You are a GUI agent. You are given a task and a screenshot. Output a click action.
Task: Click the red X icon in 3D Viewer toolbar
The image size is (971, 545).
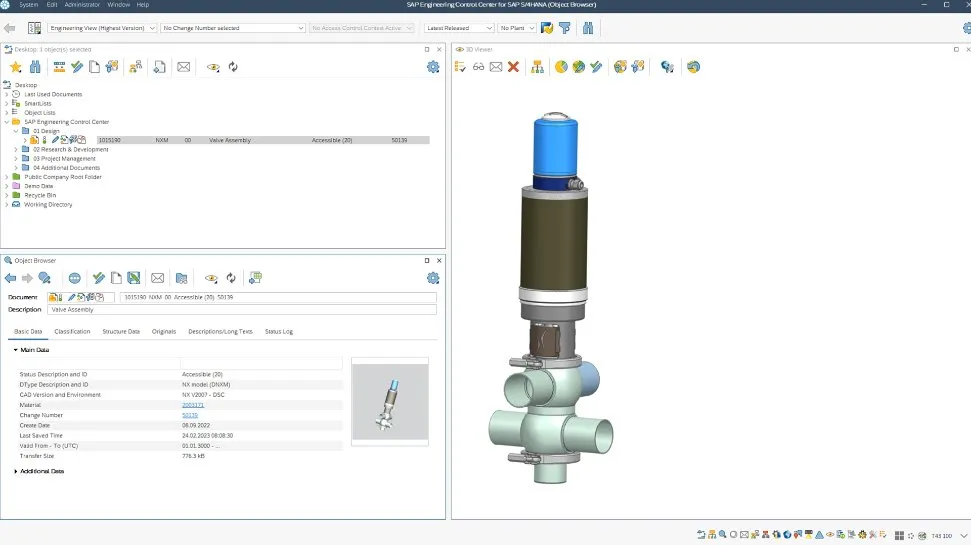coord(513,67)
